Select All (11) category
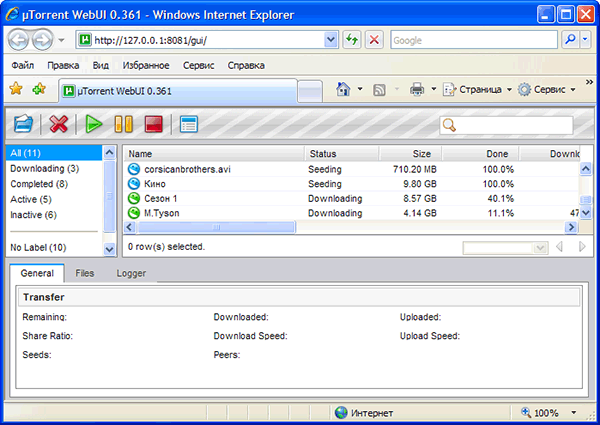Screen dimensions: 600x425 [54, 153]
